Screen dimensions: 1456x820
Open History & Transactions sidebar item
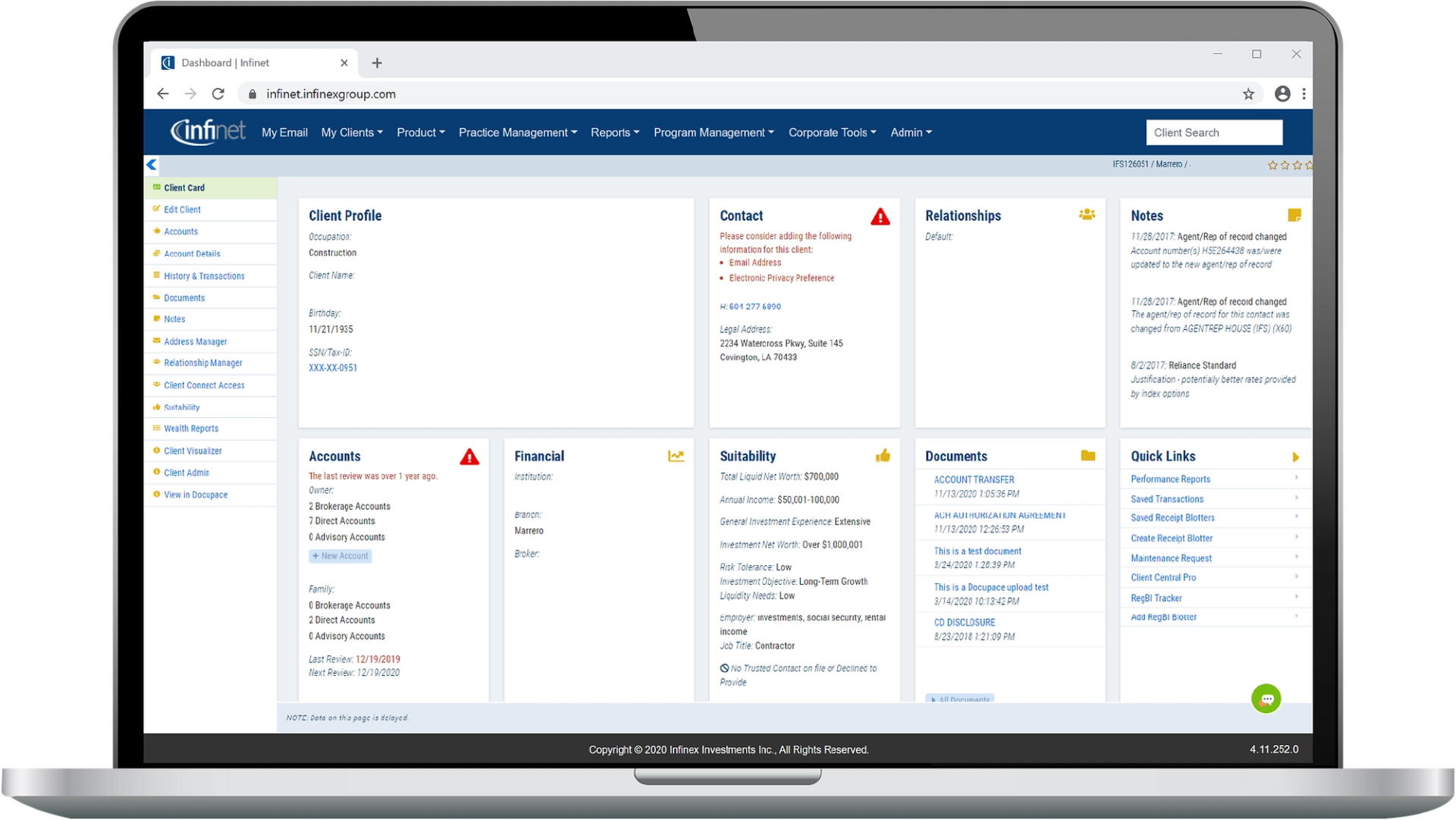204,276
